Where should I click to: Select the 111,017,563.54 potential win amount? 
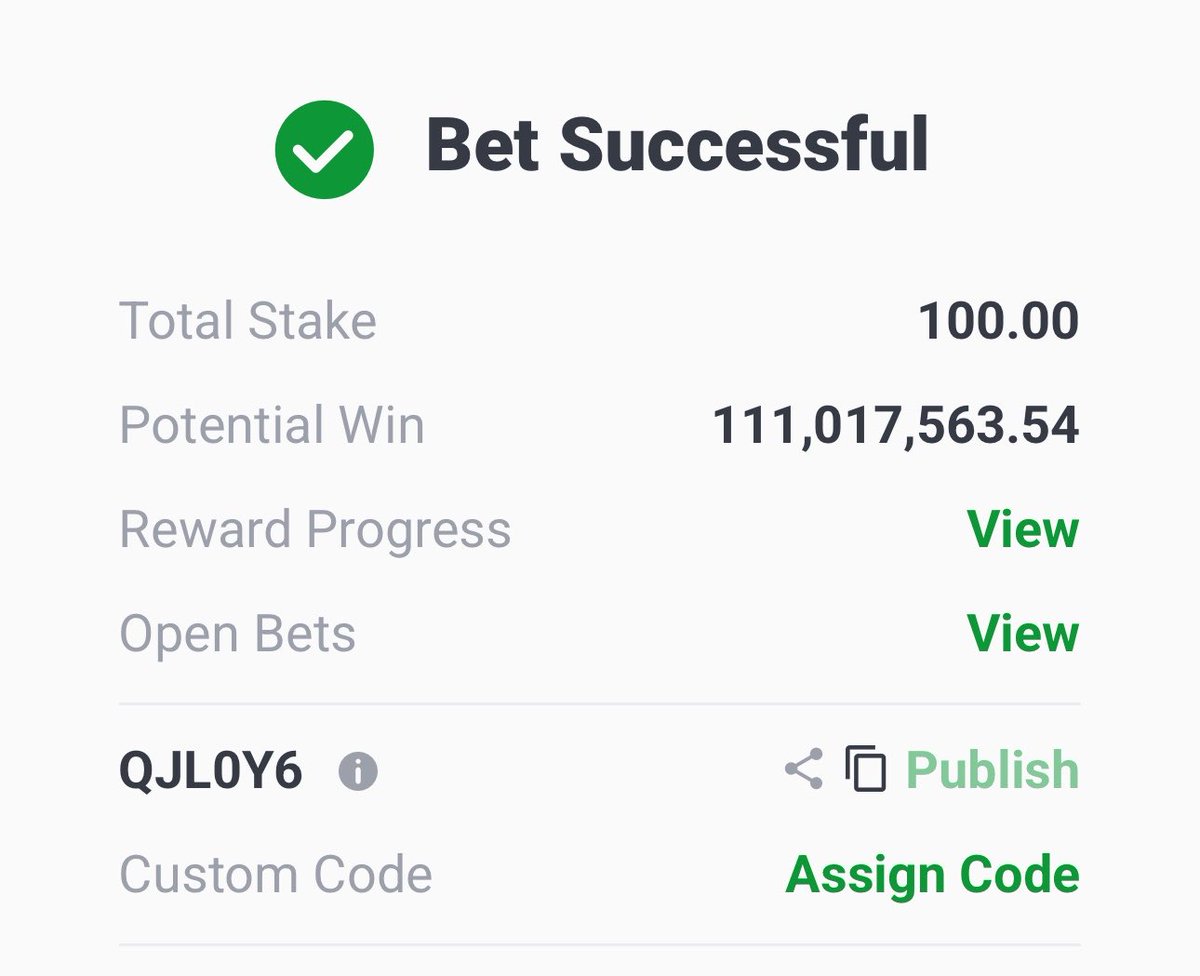[x=896, y=426]
